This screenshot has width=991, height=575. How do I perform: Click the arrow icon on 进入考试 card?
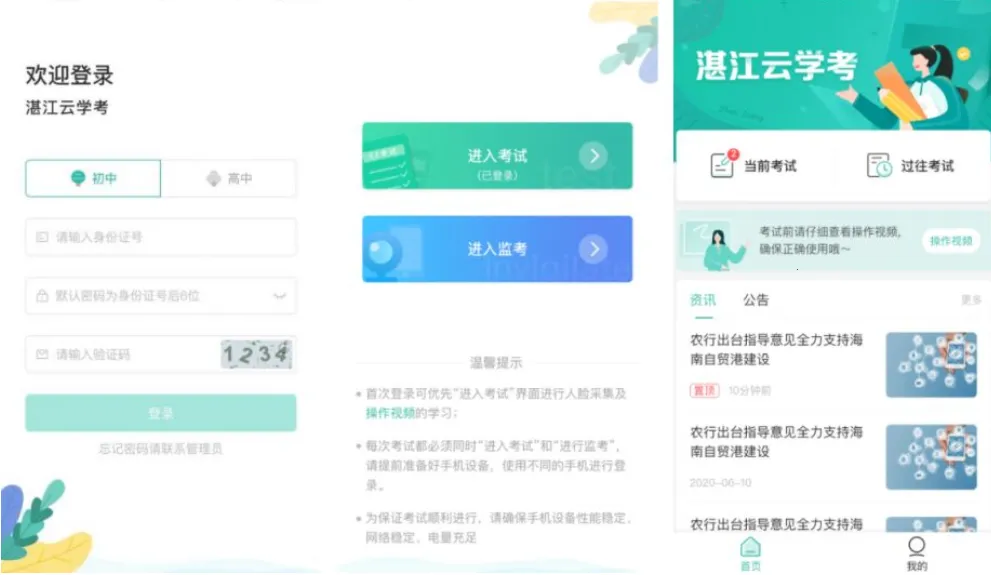[x=593, y=155]
